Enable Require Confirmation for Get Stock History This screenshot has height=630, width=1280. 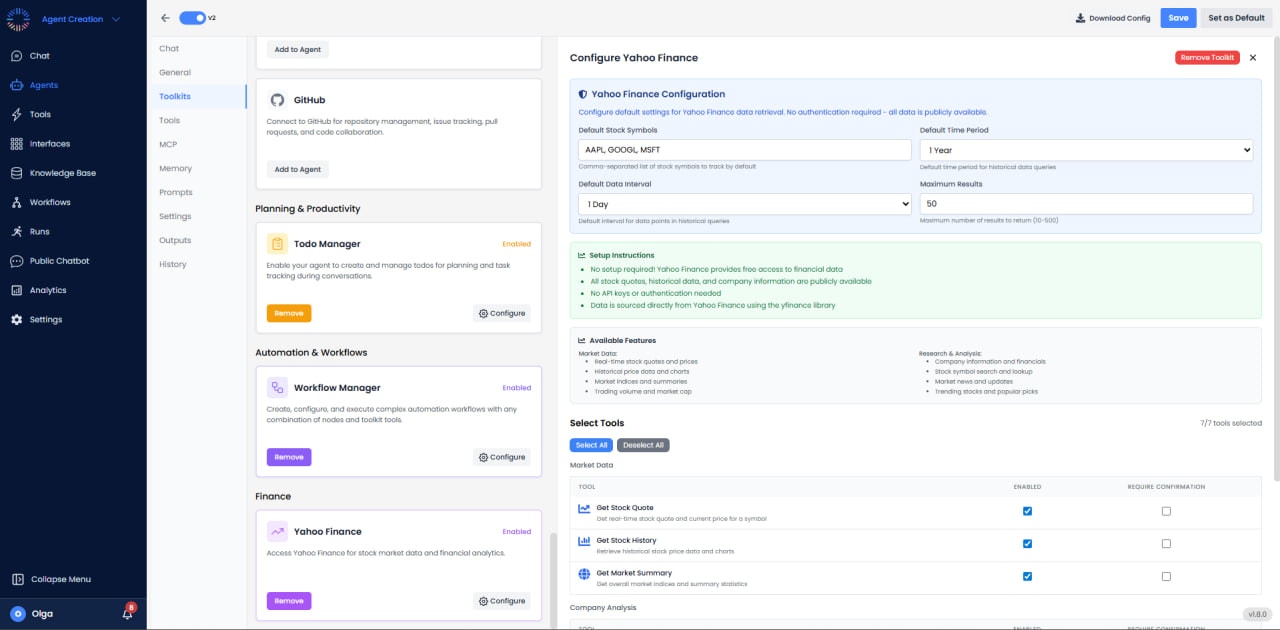click(x=1166, y=543)
